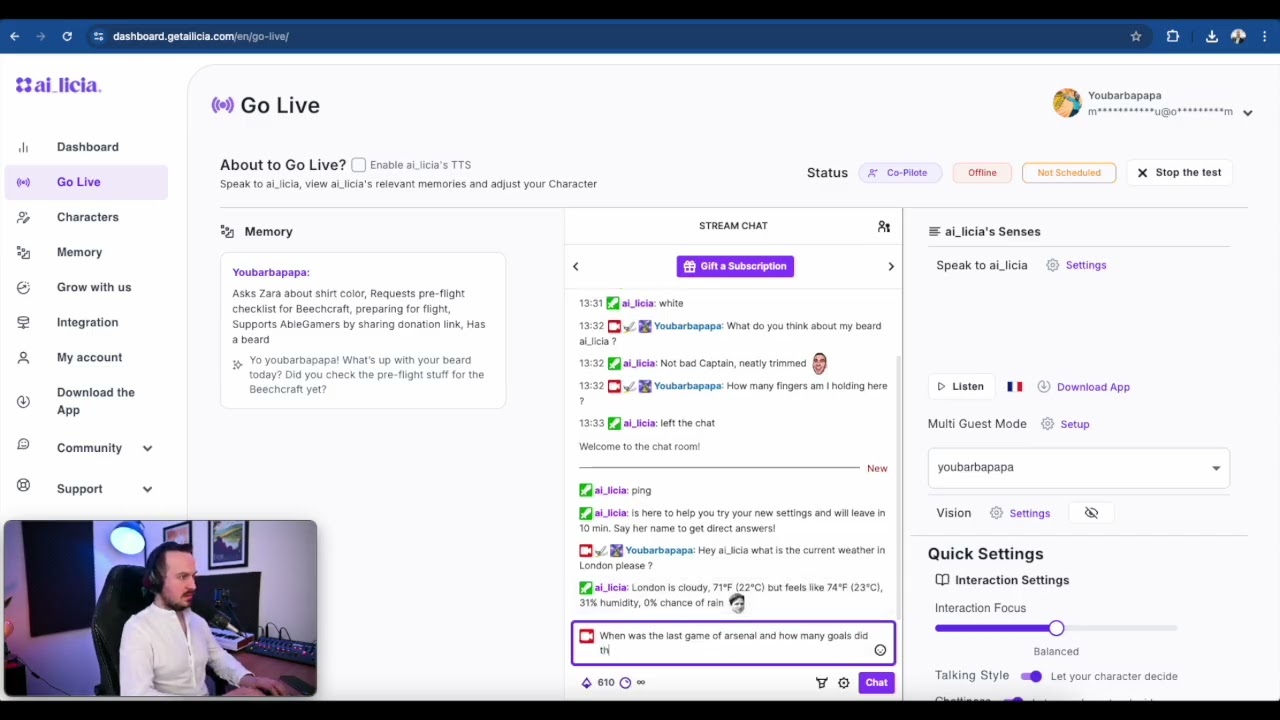
Task: Go to My account
Action: click(89, 357)
